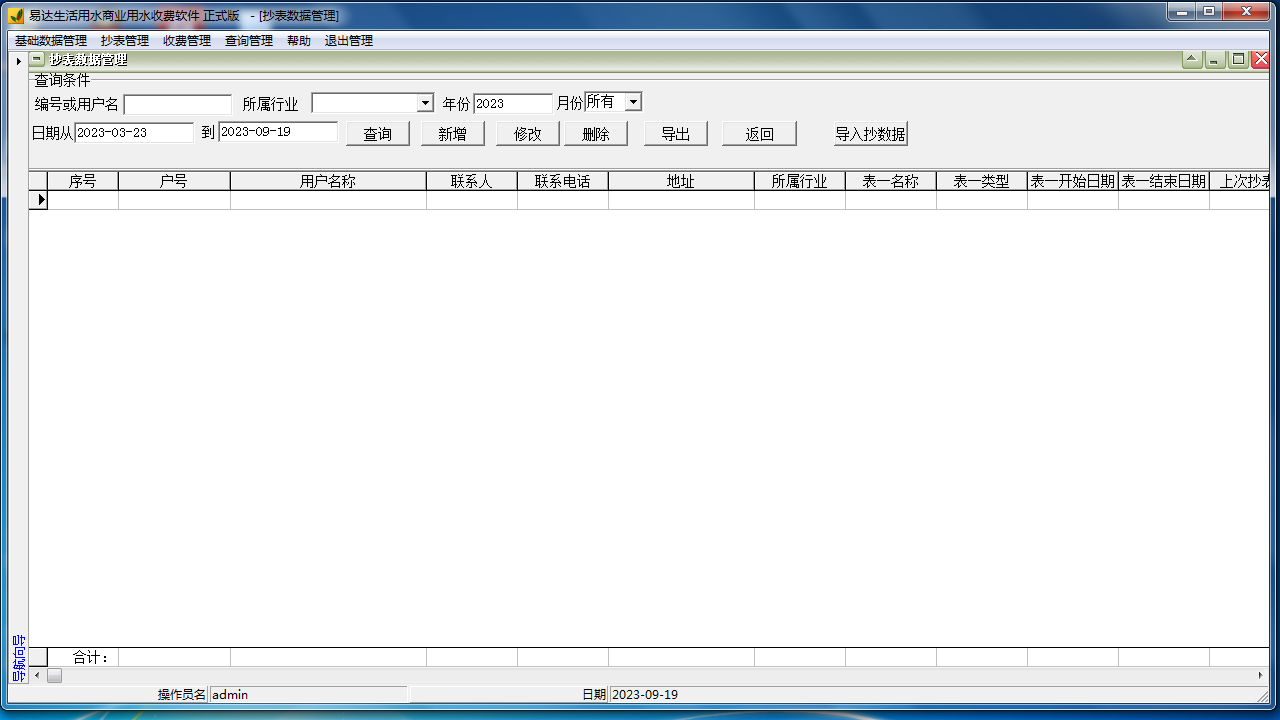
Task: Click the 用户名称 column header
Action: (328, 181)
